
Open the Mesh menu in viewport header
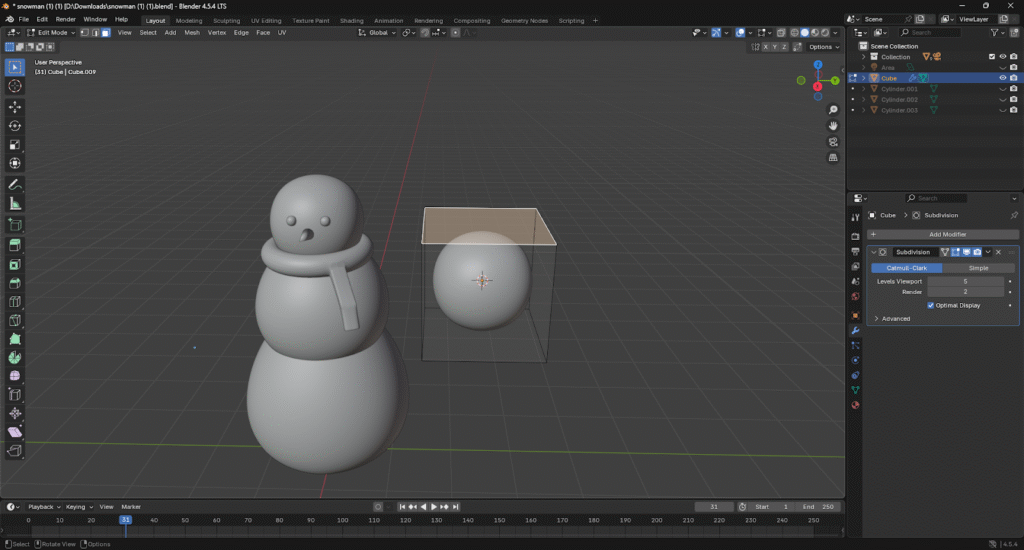point(192,33)
